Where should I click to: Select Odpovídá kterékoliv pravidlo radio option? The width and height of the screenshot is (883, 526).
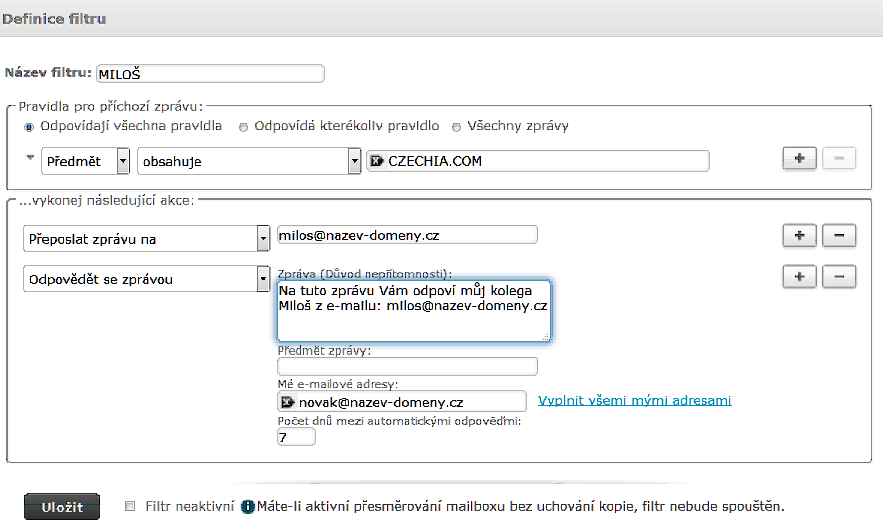click(244, 127)
